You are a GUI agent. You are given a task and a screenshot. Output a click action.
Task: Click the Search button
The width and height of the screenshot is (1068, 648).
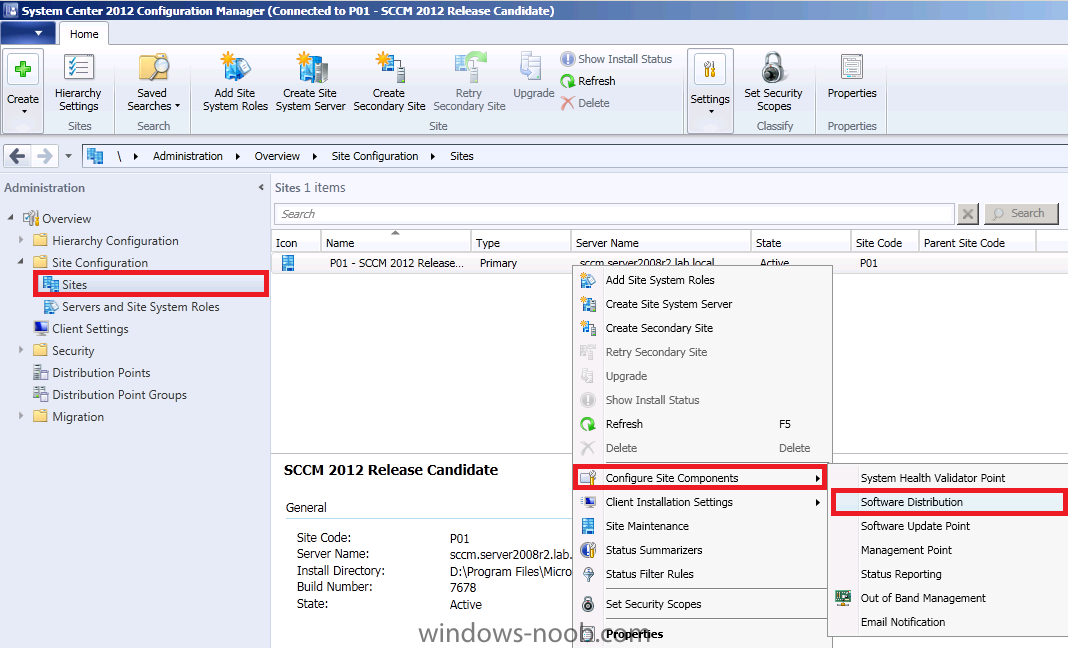(1021, 214)
